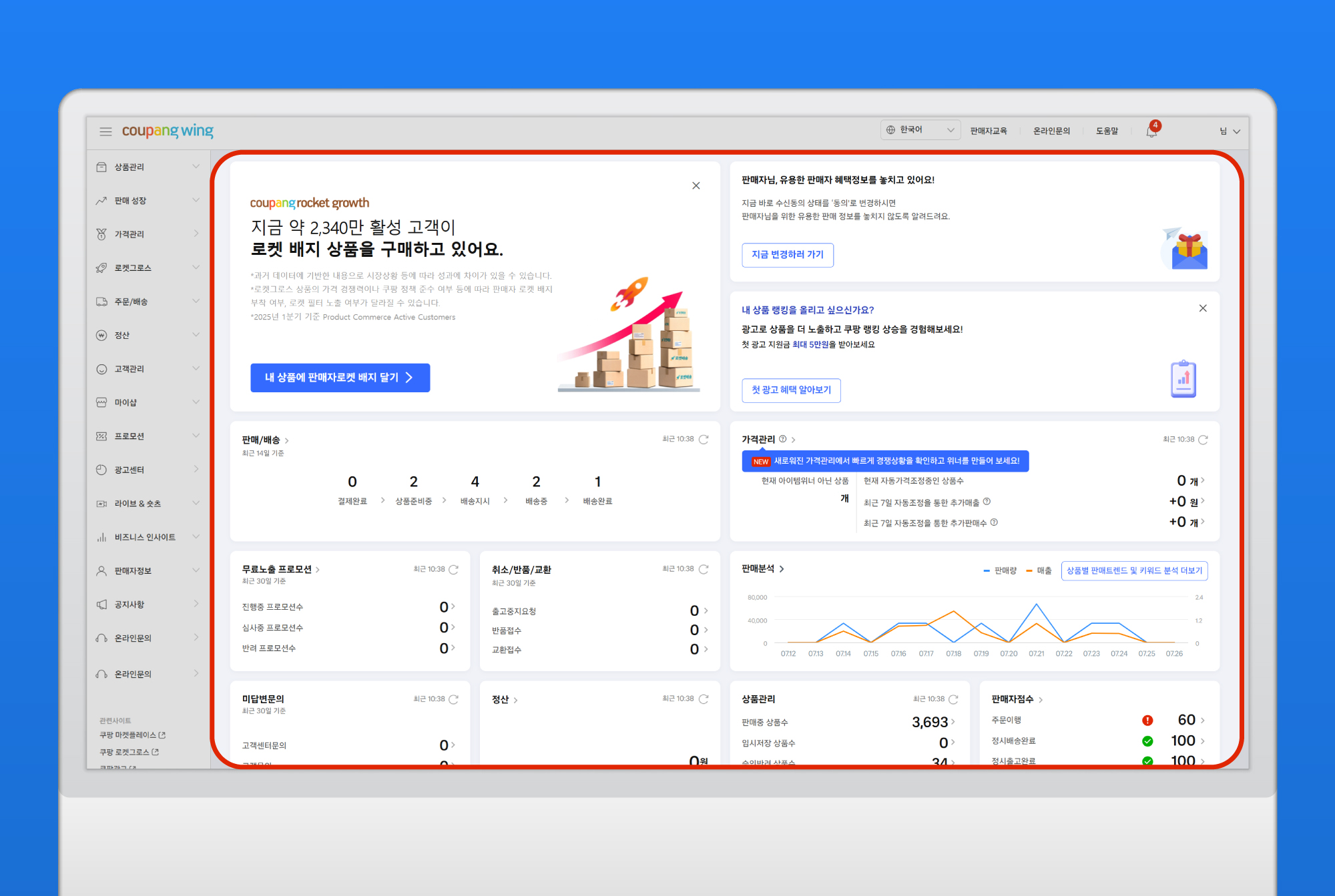Click the Coupang Wing logo

tap(168, 131)
